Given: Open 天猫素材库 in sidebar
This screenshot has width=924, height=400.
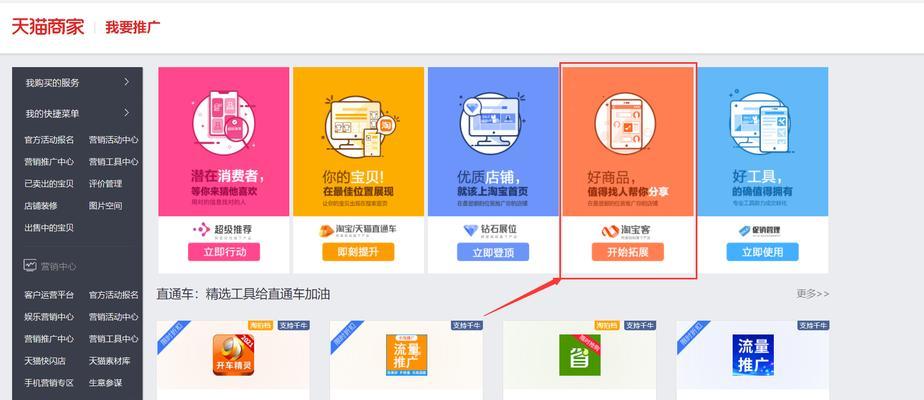Looking at the screenshot, I should (x=110, y=361).
